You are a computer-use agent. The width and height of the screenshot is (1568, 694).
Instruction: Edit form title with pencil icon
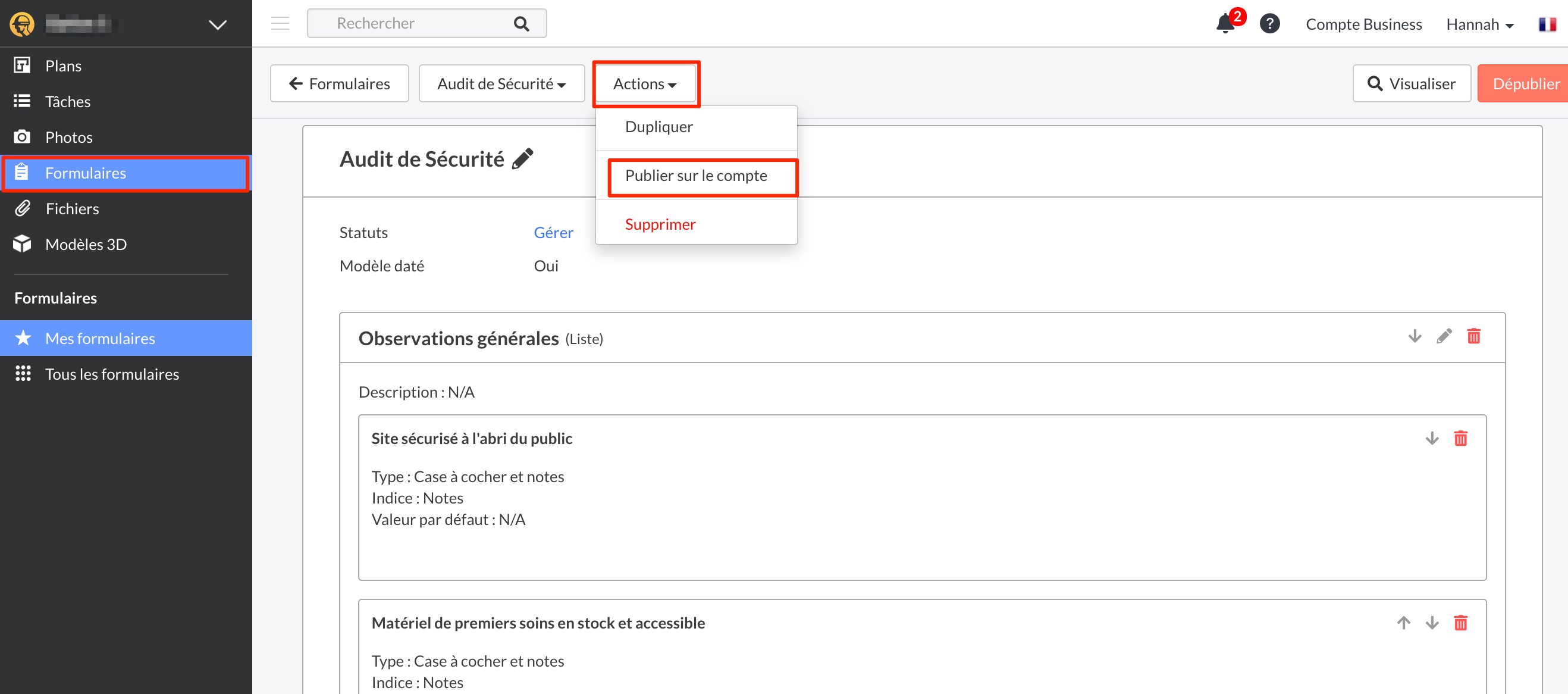point(522,159)
